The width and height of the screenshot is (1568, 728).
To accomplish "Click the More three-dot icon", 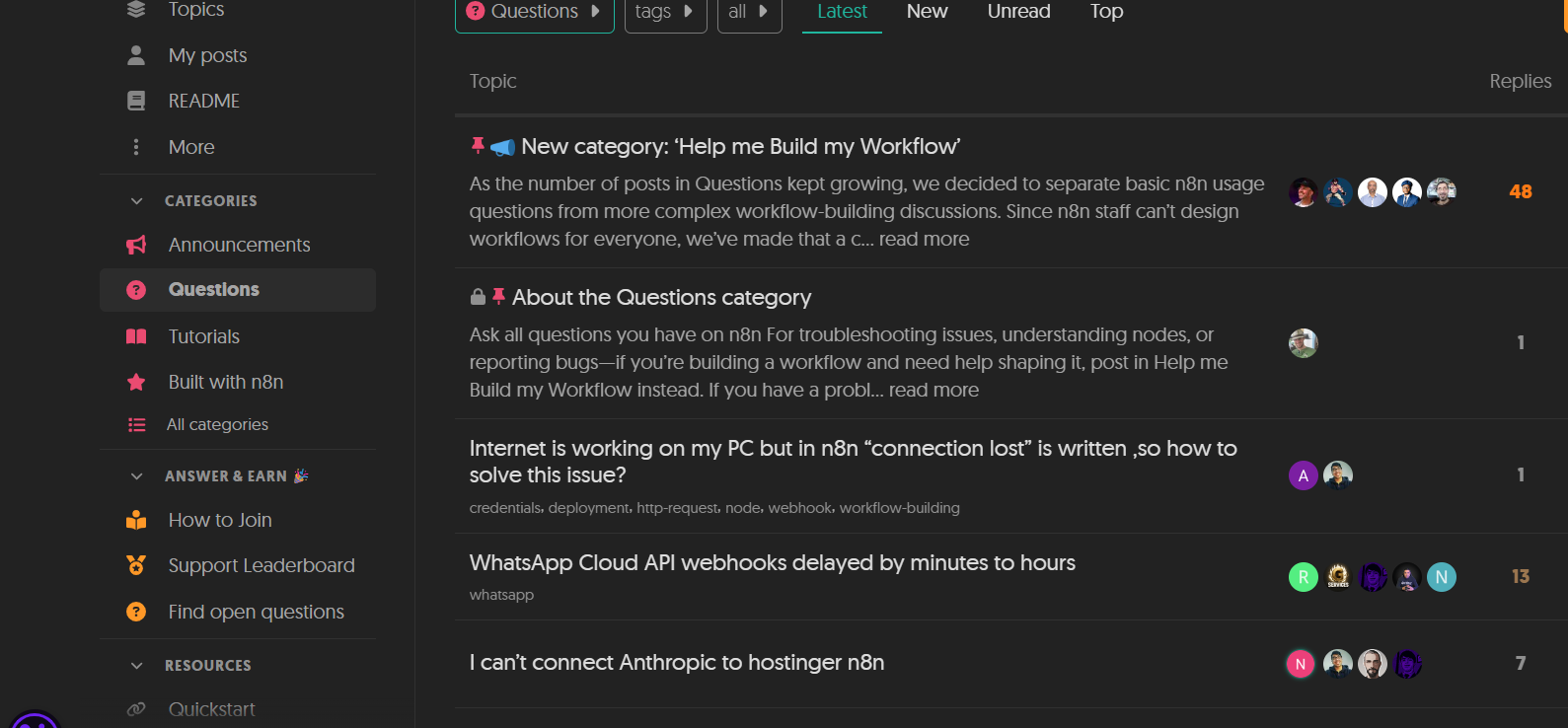I will (136, 147).
